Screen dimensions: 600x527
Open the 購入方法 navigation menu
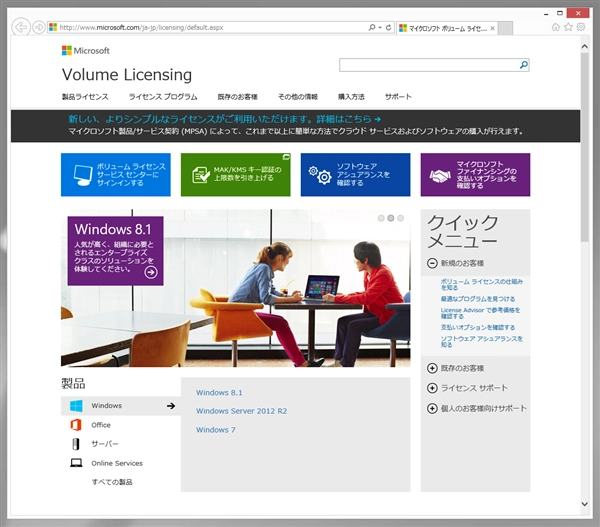pos(351,97)
